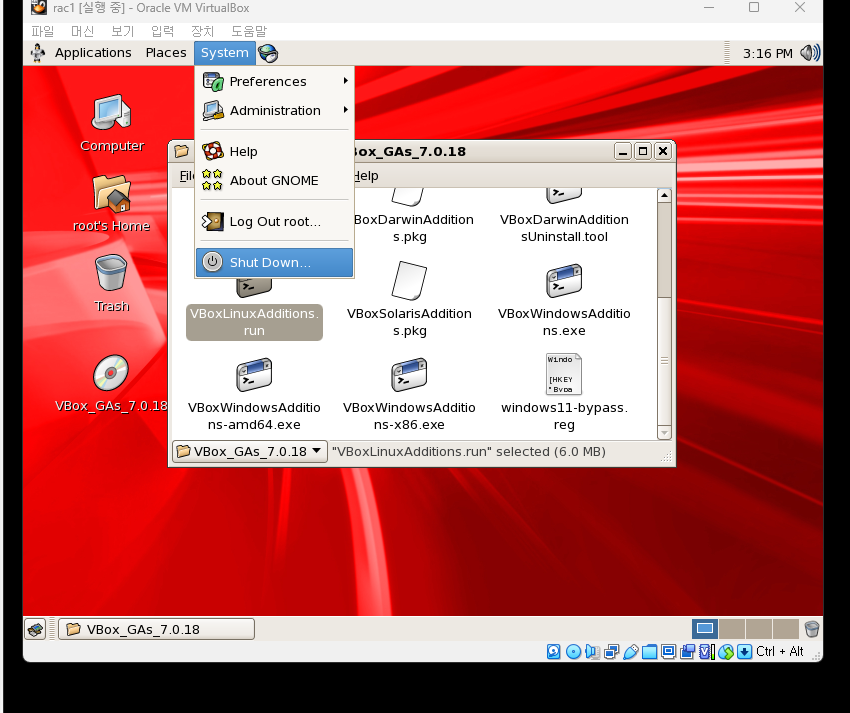Open VirtualBox 머신 menu
Screen dimensions: 850x713
(x=82, y=31)
